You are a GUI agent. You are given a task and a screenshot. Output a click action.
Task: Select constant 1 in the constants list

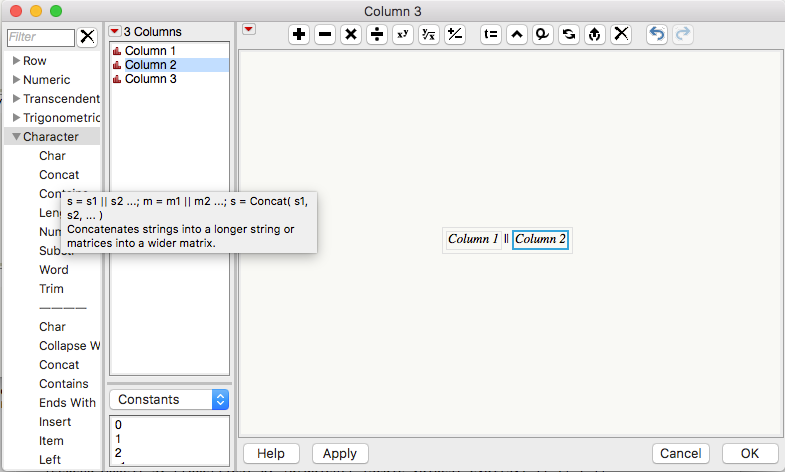[118, 439]
